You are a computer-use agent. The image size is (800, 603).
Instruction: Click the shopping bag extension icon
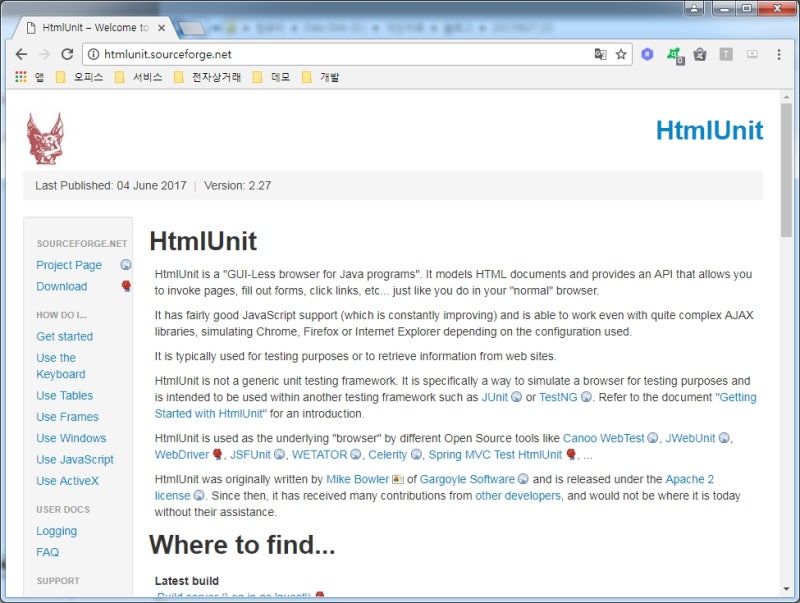click(700, 54)
